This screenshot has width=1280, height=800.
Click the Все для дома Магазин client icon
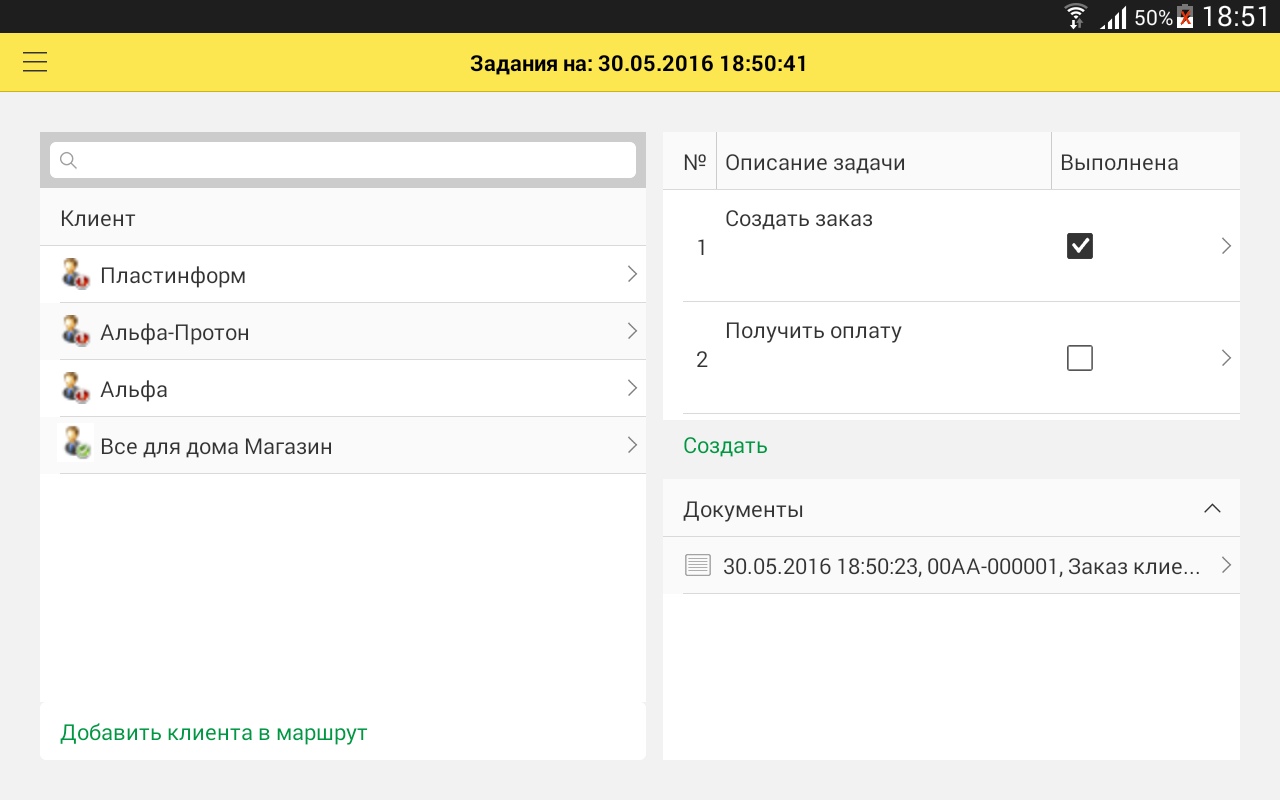[x=76, y=445]
